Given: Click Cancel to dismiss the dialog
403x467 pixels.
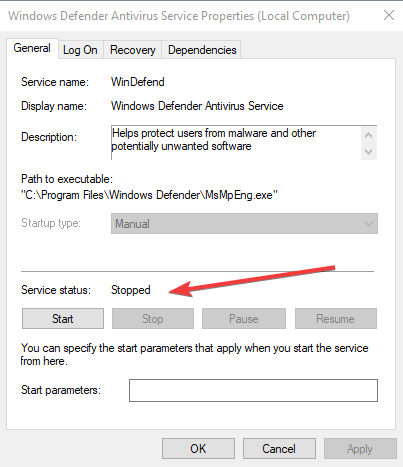Looking at the screenshot, I should (x=279, y=449).
